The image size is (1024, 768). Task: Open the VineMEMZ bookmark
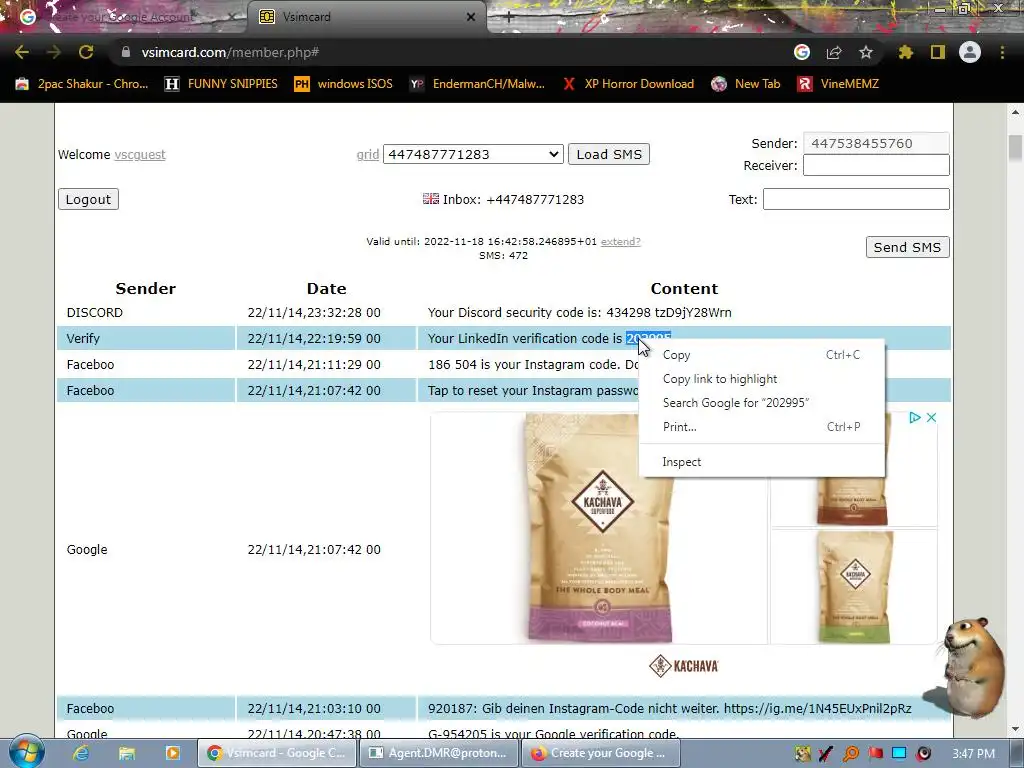tap(839, 84)
